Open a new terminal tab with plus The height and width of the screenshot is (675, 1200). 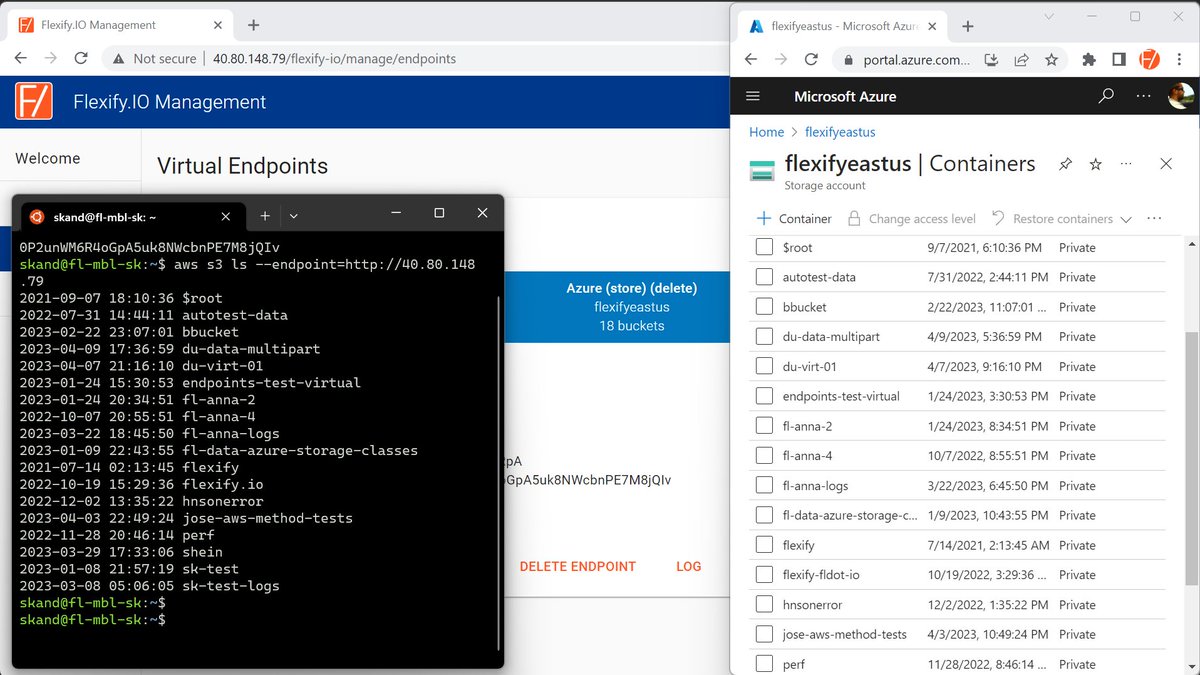pos(265,215)
